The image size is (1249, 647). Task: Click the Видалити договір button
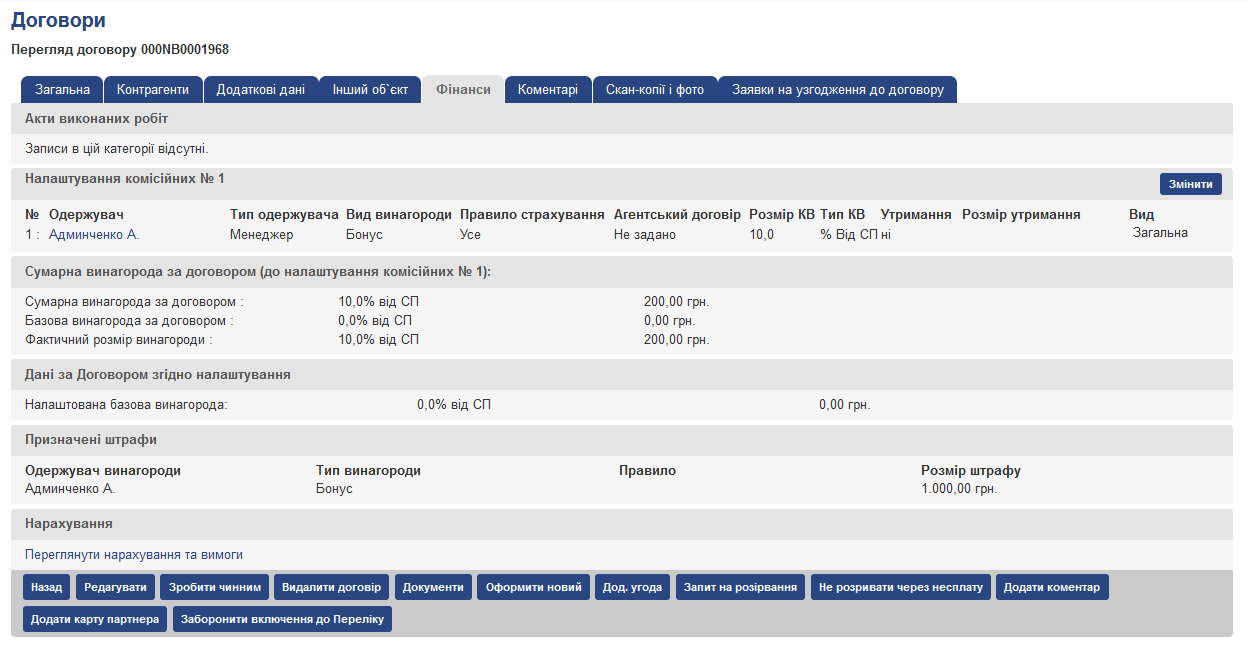click(331, 587)
